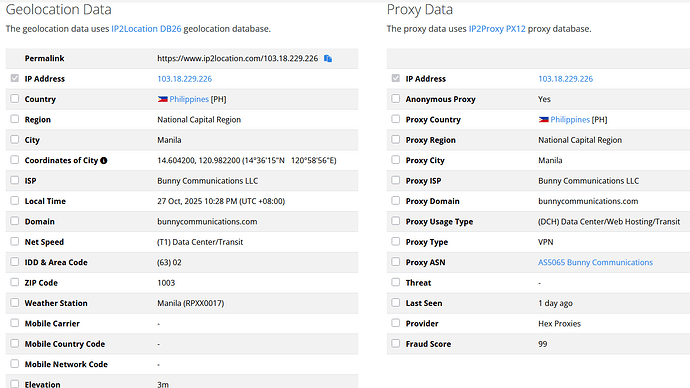The width and height of the screenshot is (690, 388).
Task: Check the Threat checkbox
Action: (396, 282)
